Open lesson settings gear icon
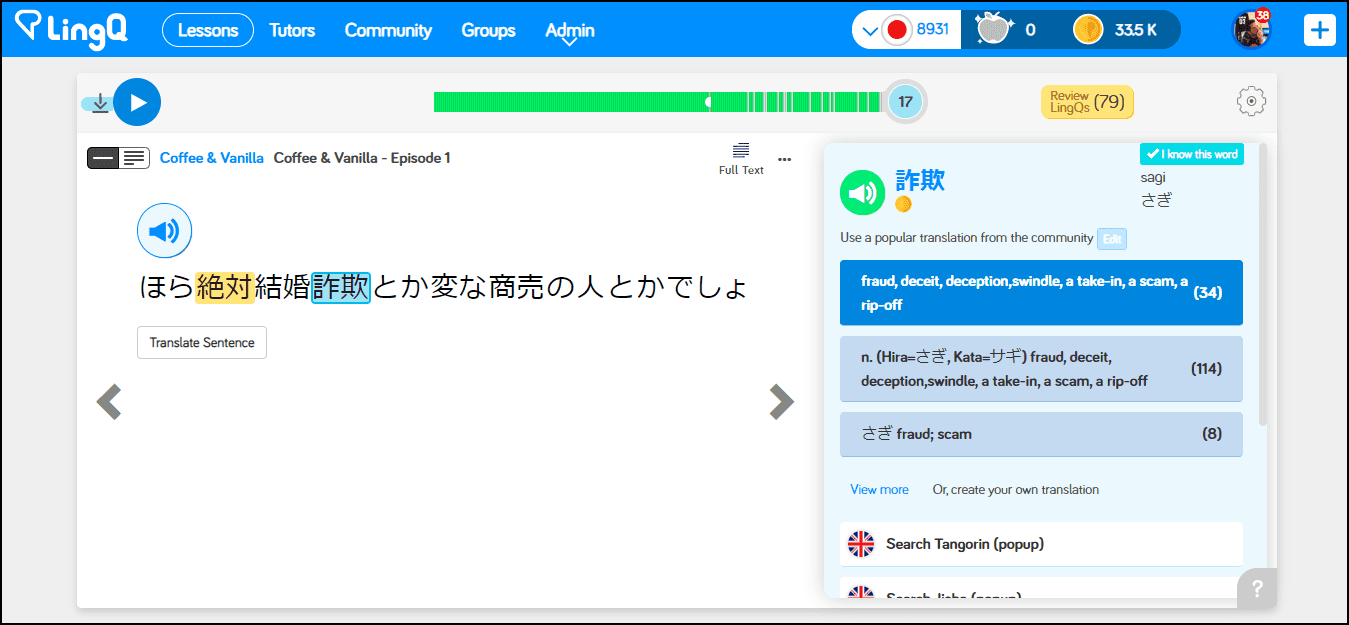Screen dimensions: 1349x625 pos(1251,101)
